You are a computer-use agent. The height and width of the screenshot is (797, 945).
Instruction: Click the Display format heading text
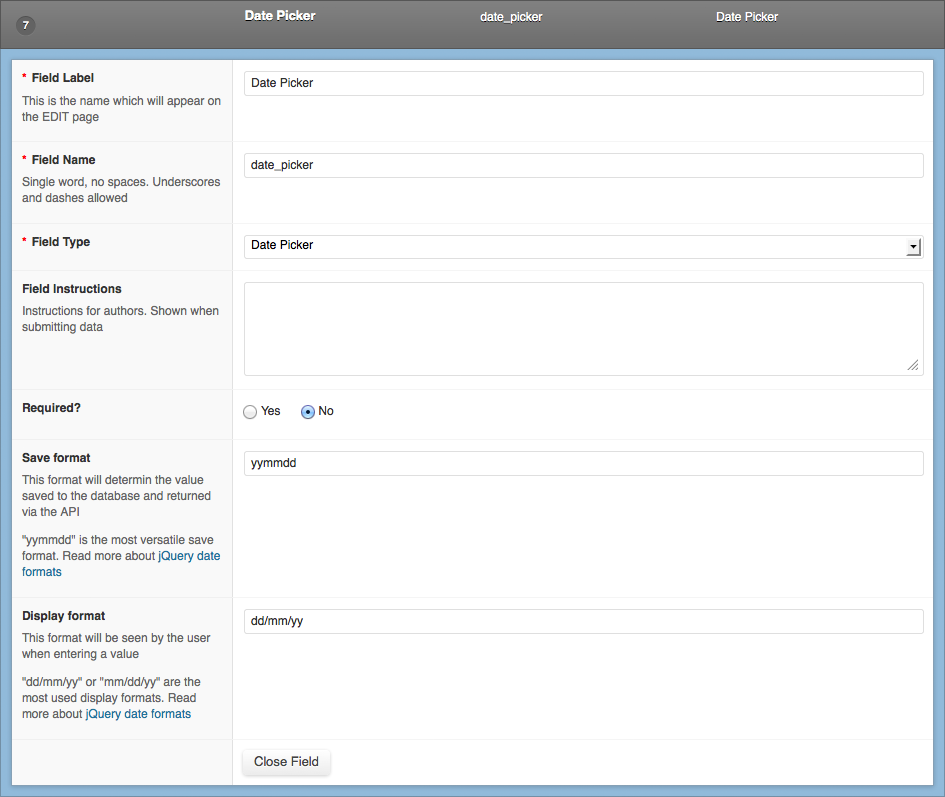pyautogui.click(x=63, y=616)
